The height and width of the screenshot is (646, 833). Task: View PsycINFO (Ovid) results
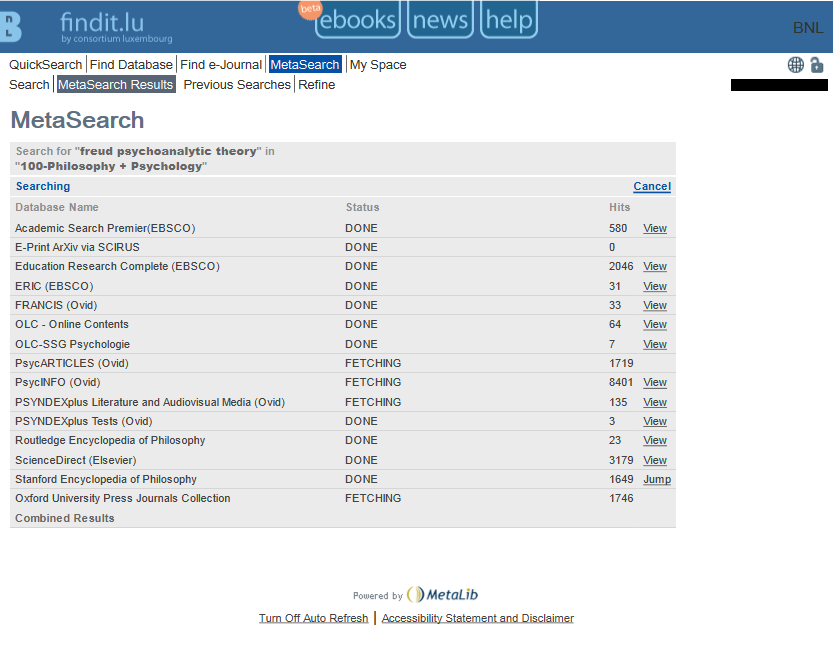click(655, 382)
